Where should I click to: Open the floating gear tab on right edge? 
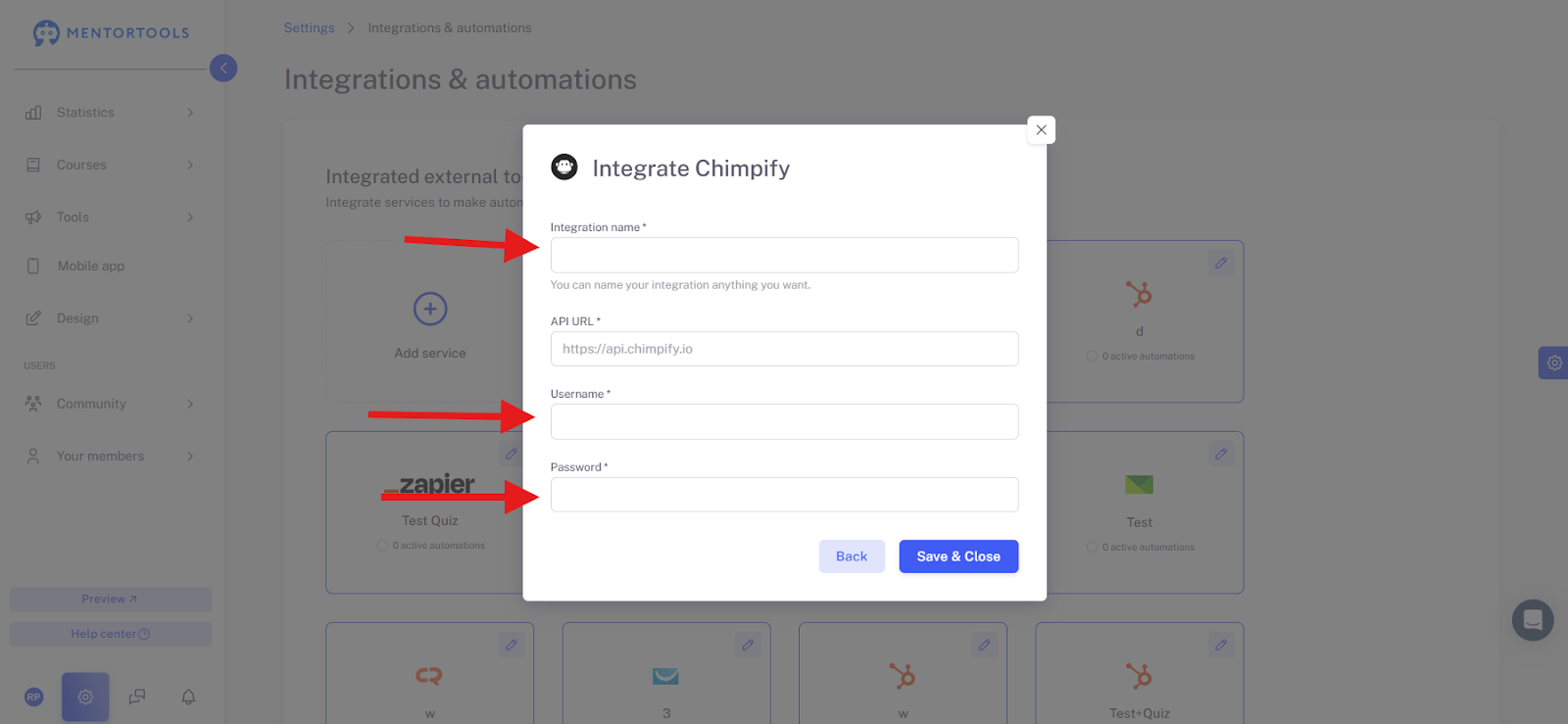click(x=1553, y=362)
